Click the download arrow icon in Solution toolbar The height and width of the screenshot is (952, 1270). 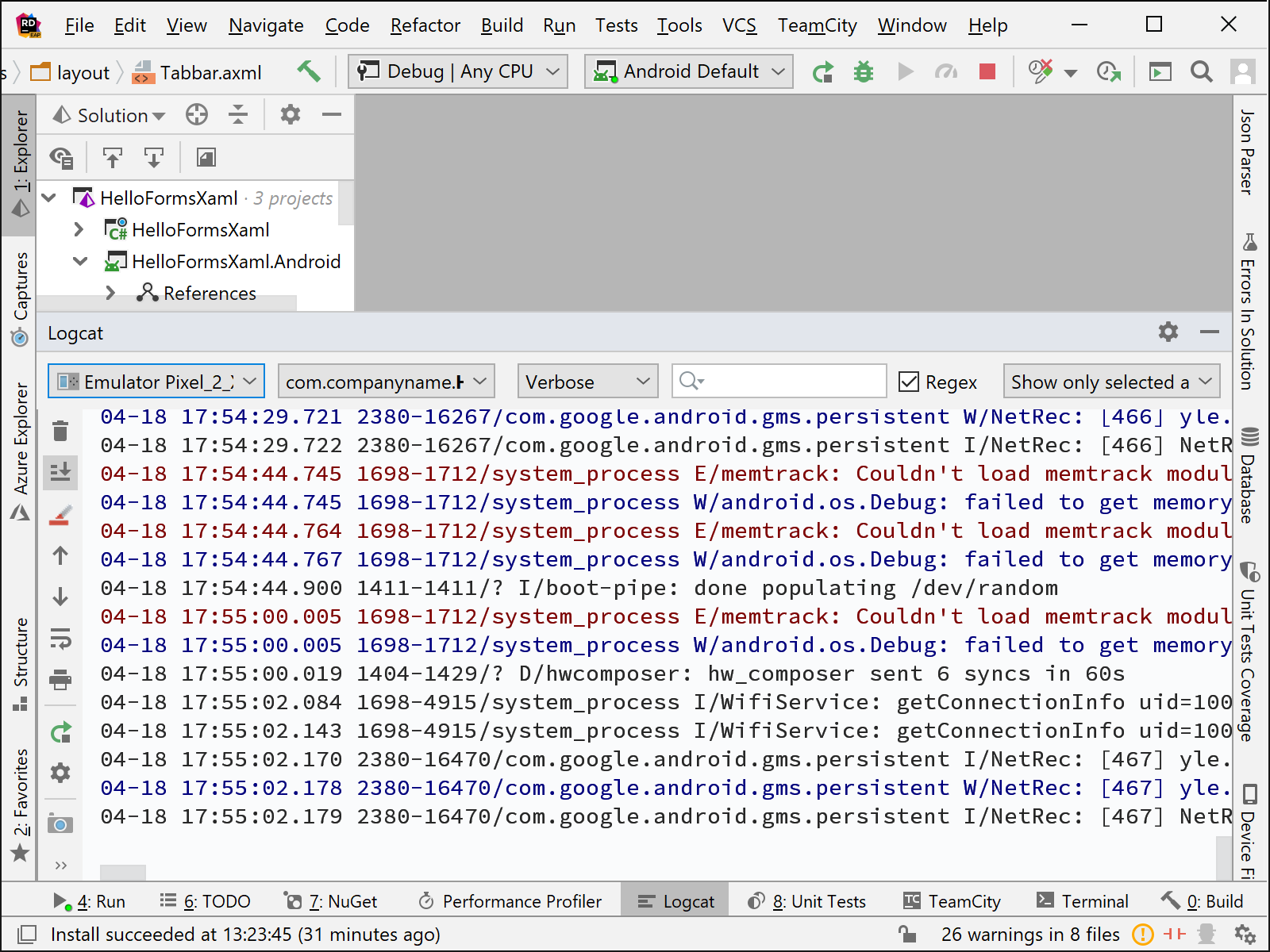(154, 158)
